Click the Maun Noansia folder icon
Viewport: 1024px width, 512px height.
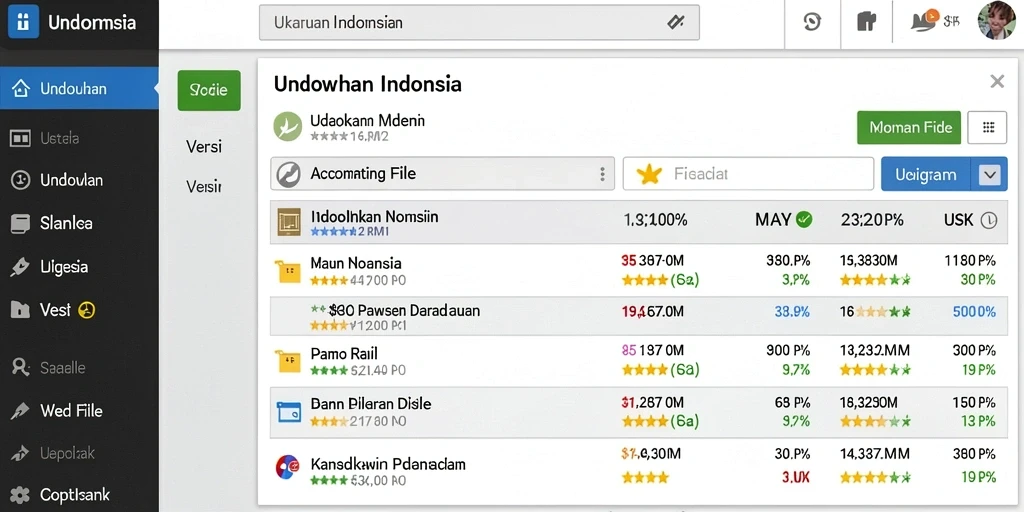coord(288,270)
